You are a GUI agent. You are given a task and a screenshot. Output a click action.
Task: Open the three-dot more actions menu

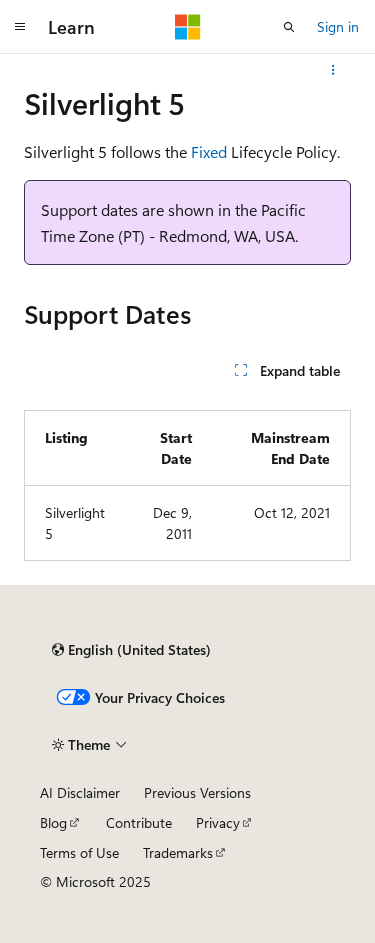333,70
